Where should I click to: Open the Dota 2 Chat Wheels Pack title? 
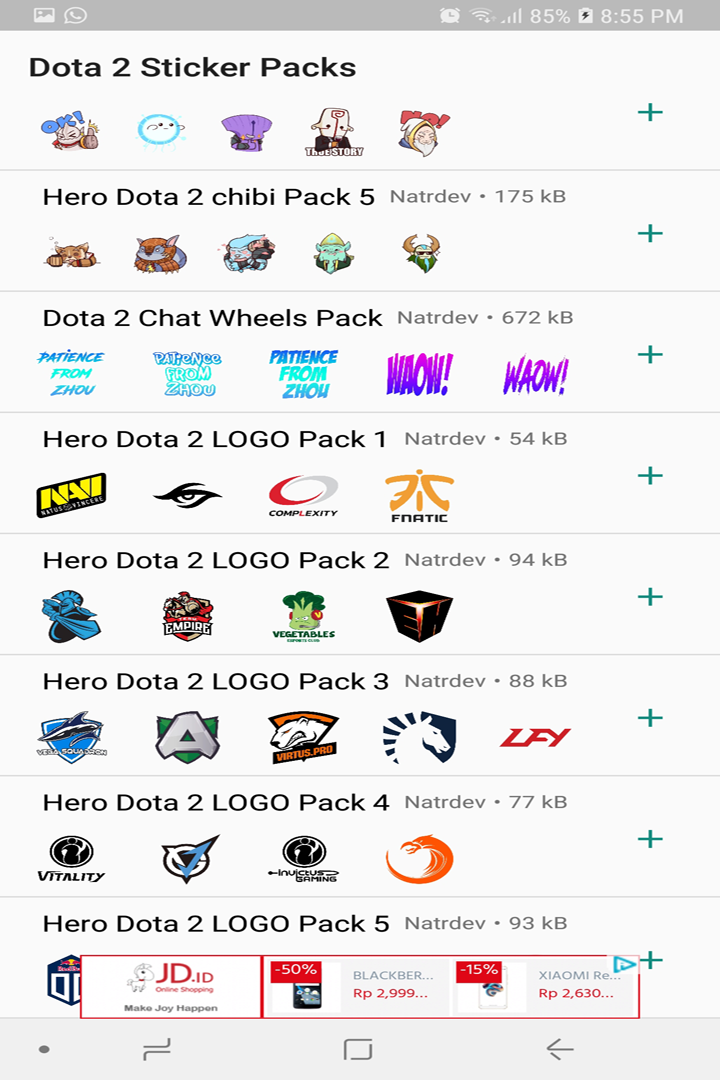coord(212,318)
